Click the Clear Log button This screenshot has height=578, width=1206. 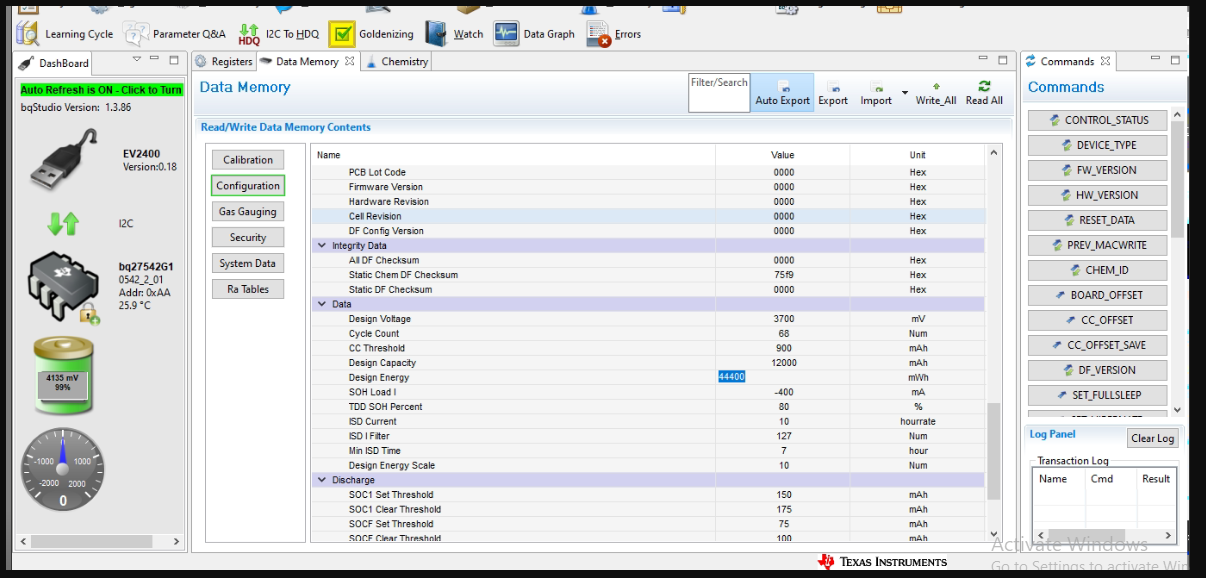click(1152, 438)
